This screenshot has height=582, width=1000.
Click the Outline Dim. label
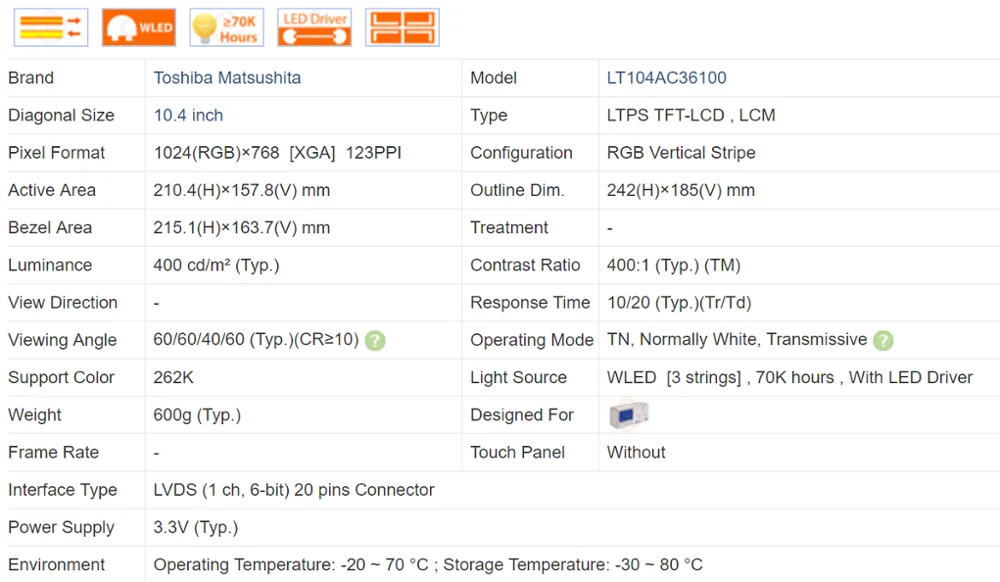coord(517,191)
